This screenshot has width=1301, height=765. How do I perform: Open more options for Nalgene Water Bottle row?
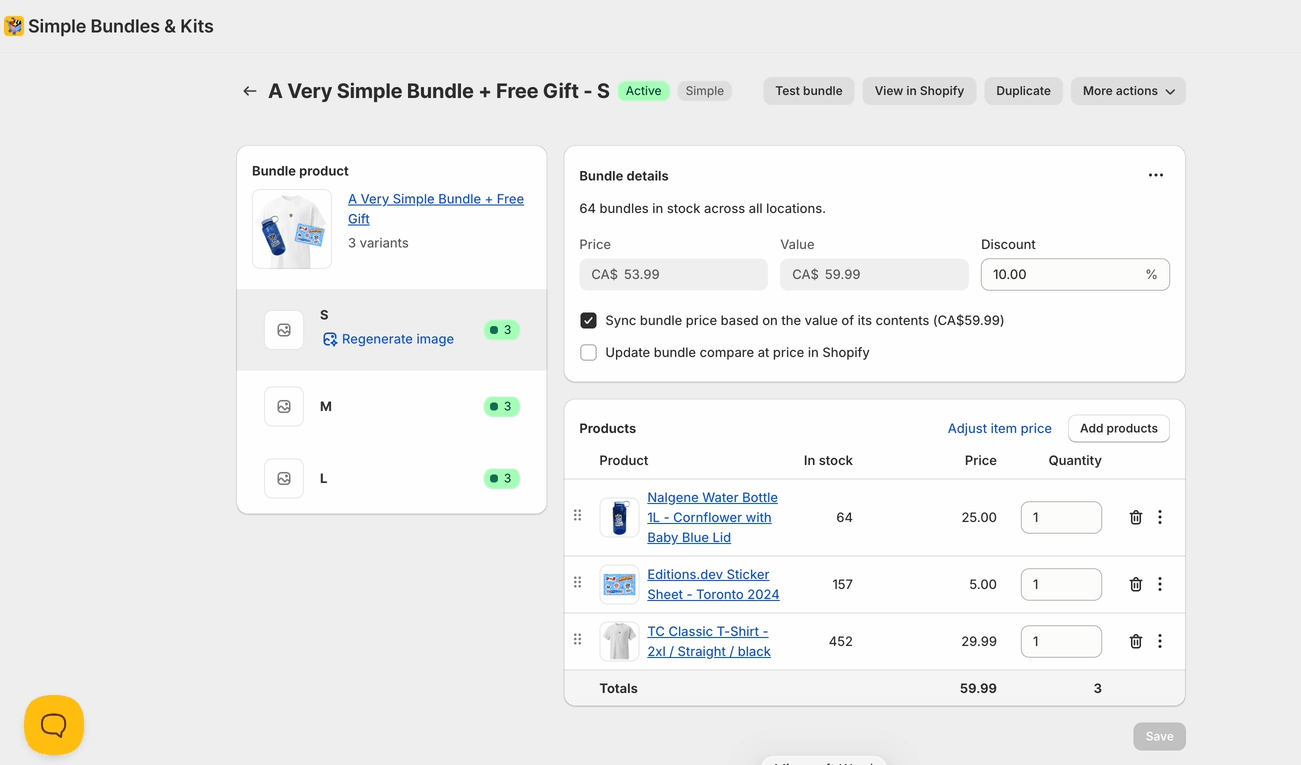(x=1160, y=517)
